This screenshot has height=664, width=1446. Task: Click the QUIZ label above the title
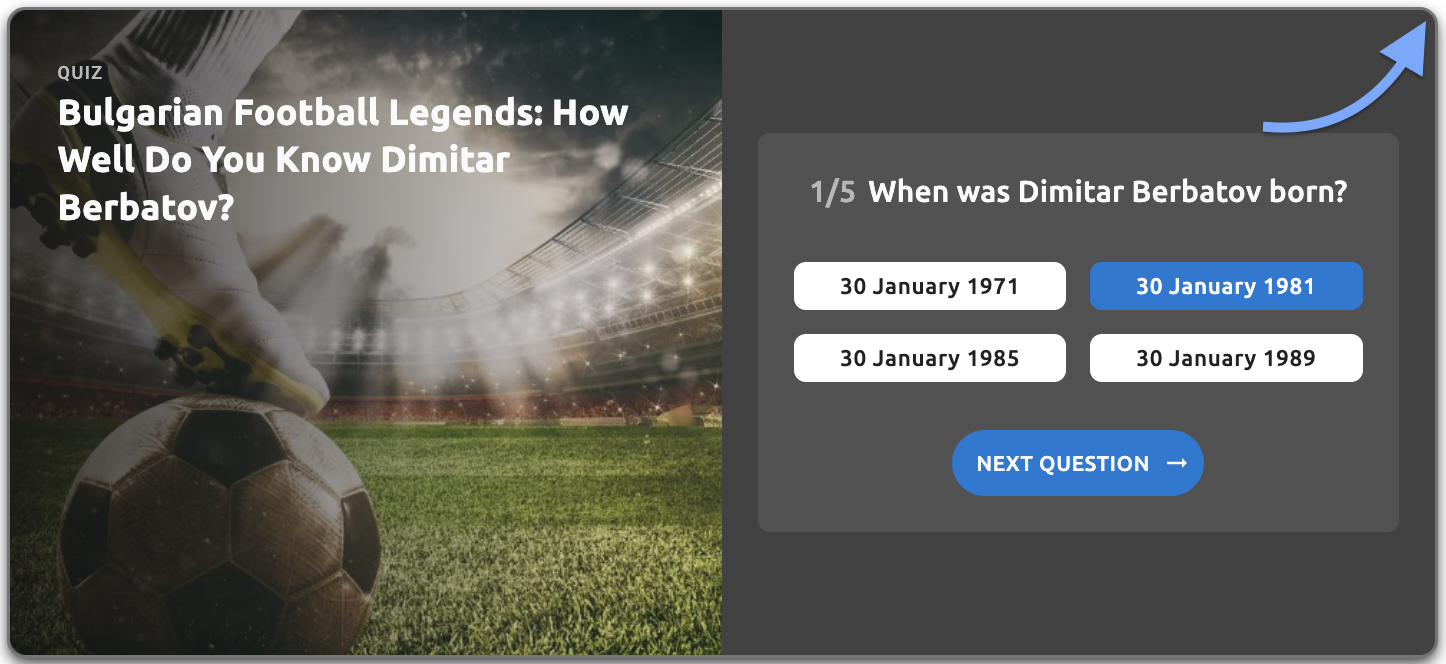80,73
